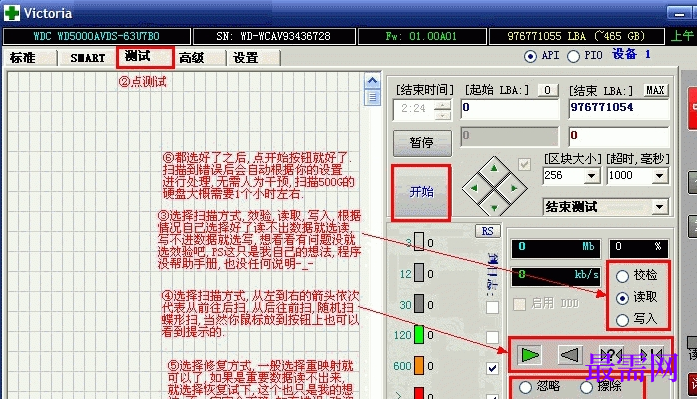
Task: Click the 30 ms dark gray block
Action: [x=419, y=304]
